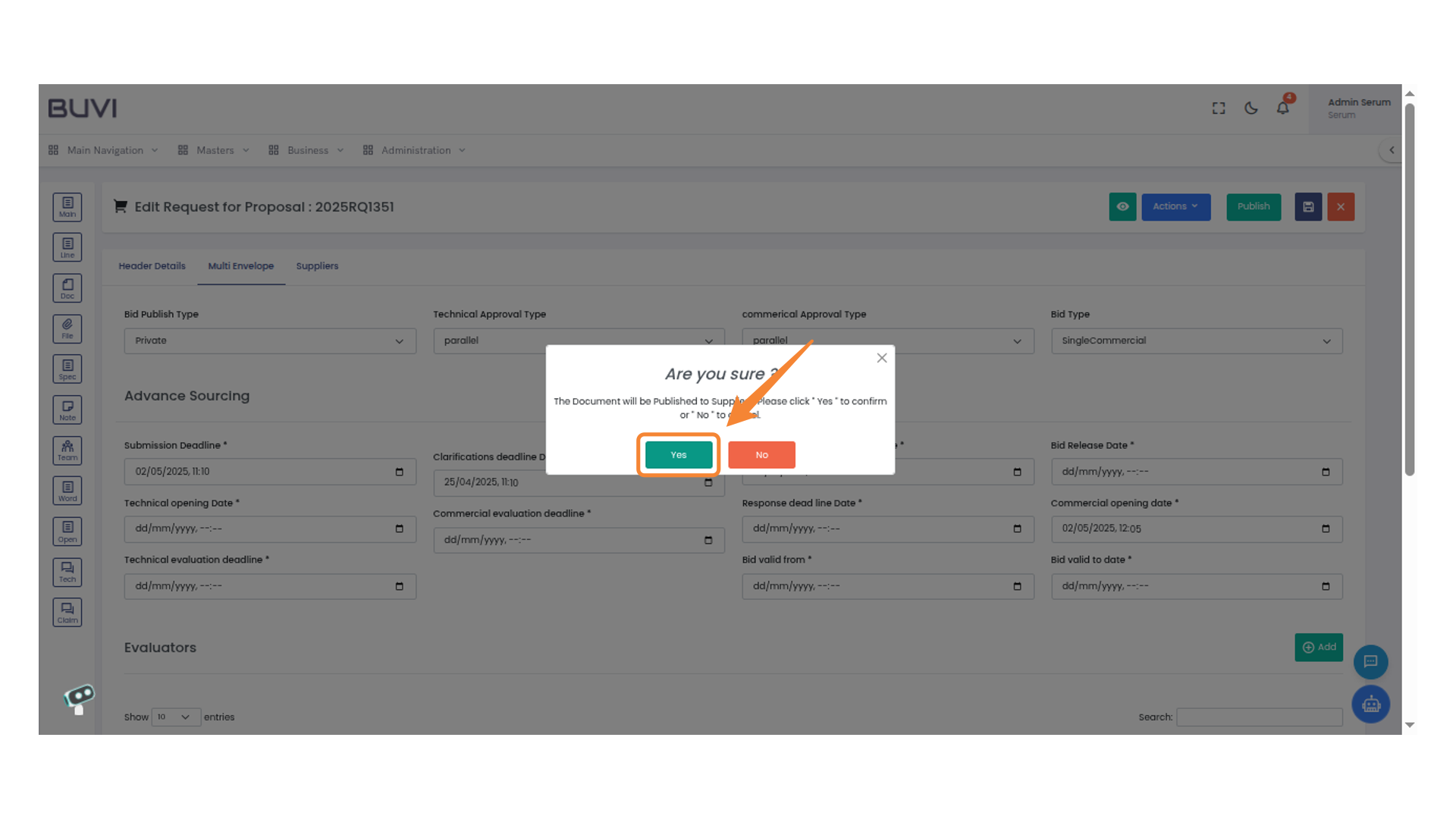Open the Masters menu
Screen dimensions: 1456x819
tap(215, 150)
